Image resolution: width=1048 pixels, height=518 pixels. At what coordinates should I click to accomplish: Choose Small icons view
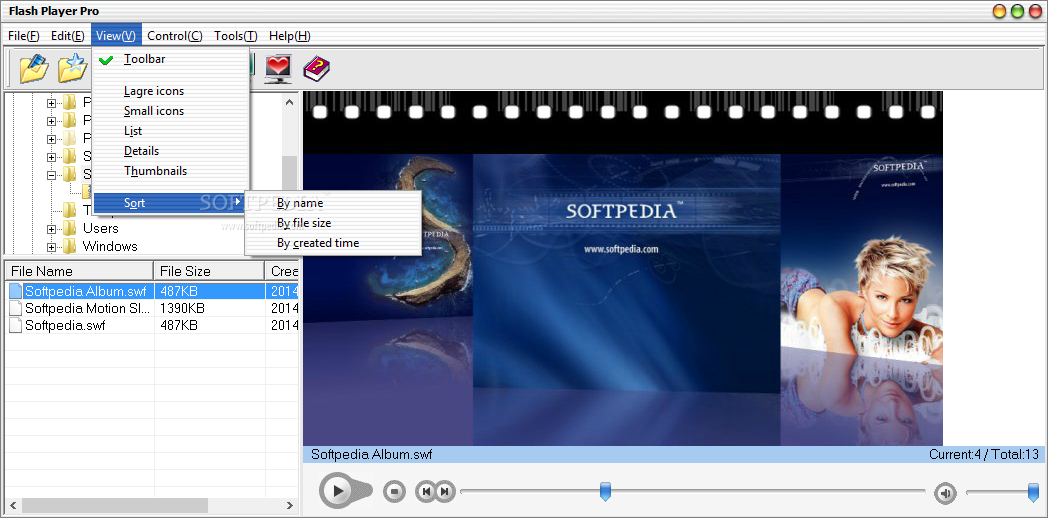170,111
